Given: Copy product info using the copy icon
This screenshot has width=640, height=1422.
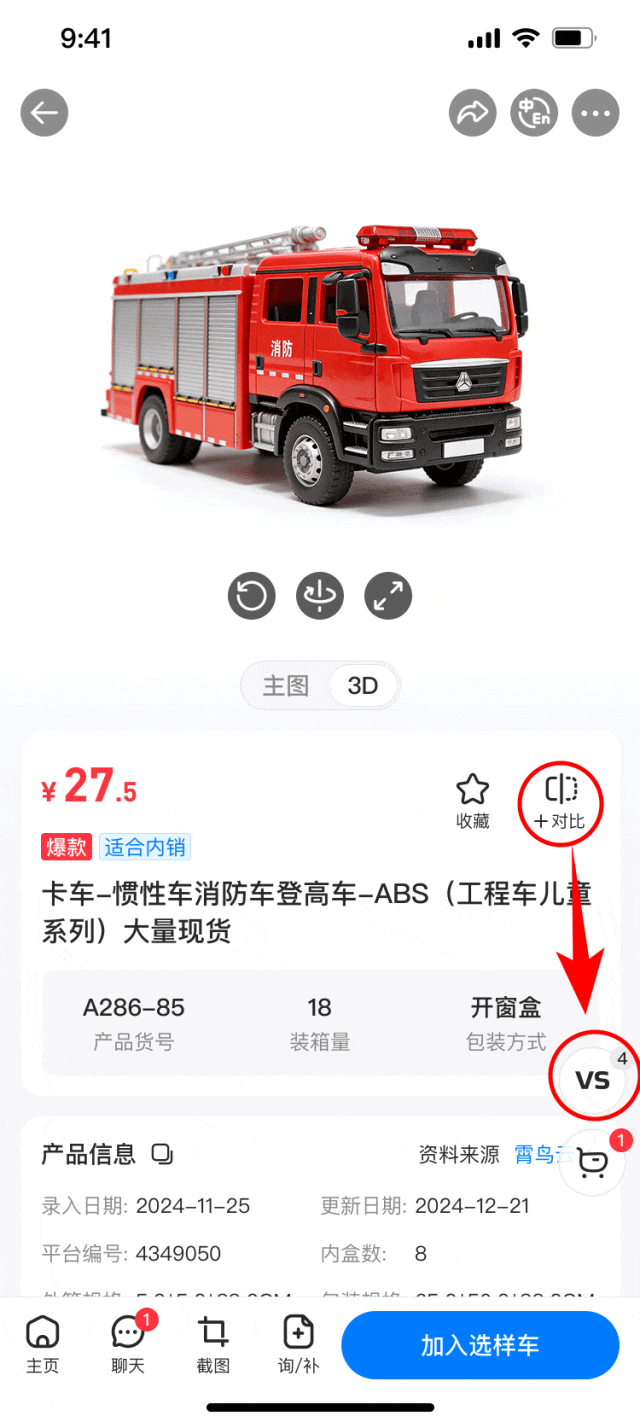Looking at the screenshot, I should pos(161,1154).
